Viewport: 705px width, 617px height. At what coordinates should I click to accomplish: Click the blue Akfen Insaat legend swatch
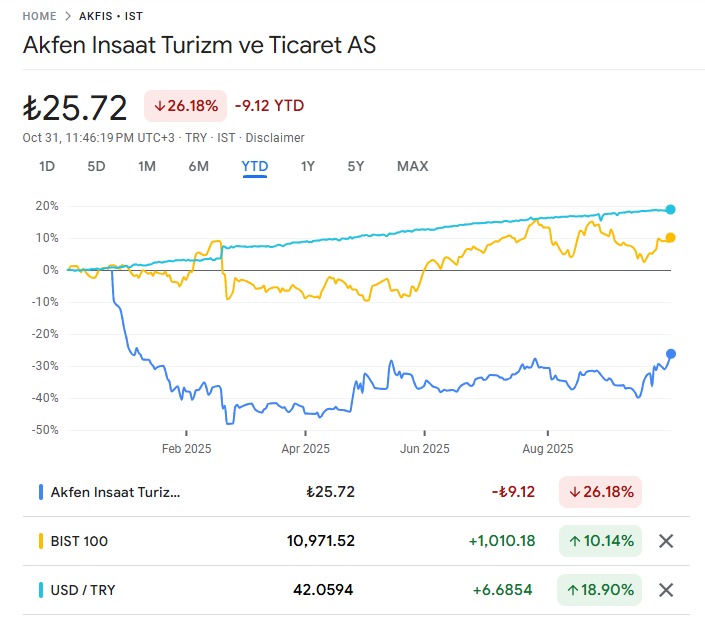[41, 492]
